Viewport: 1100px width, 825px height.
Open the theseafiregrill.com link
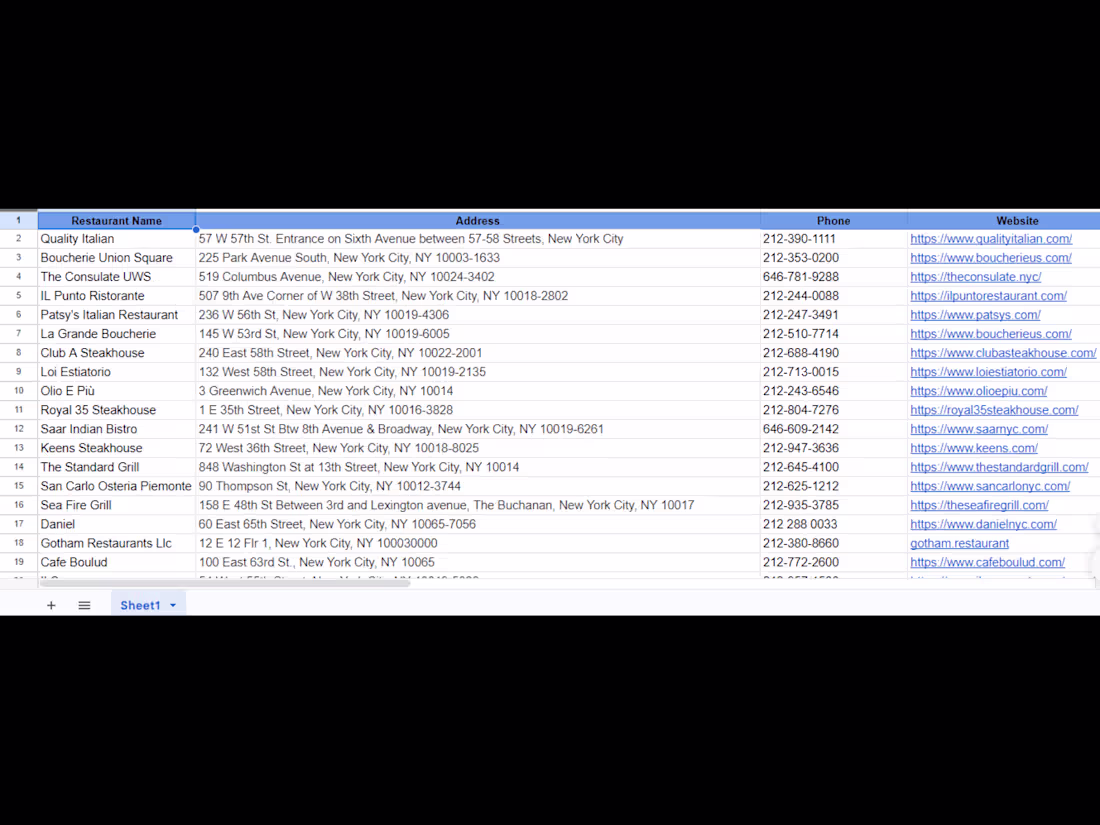[979, 505]
